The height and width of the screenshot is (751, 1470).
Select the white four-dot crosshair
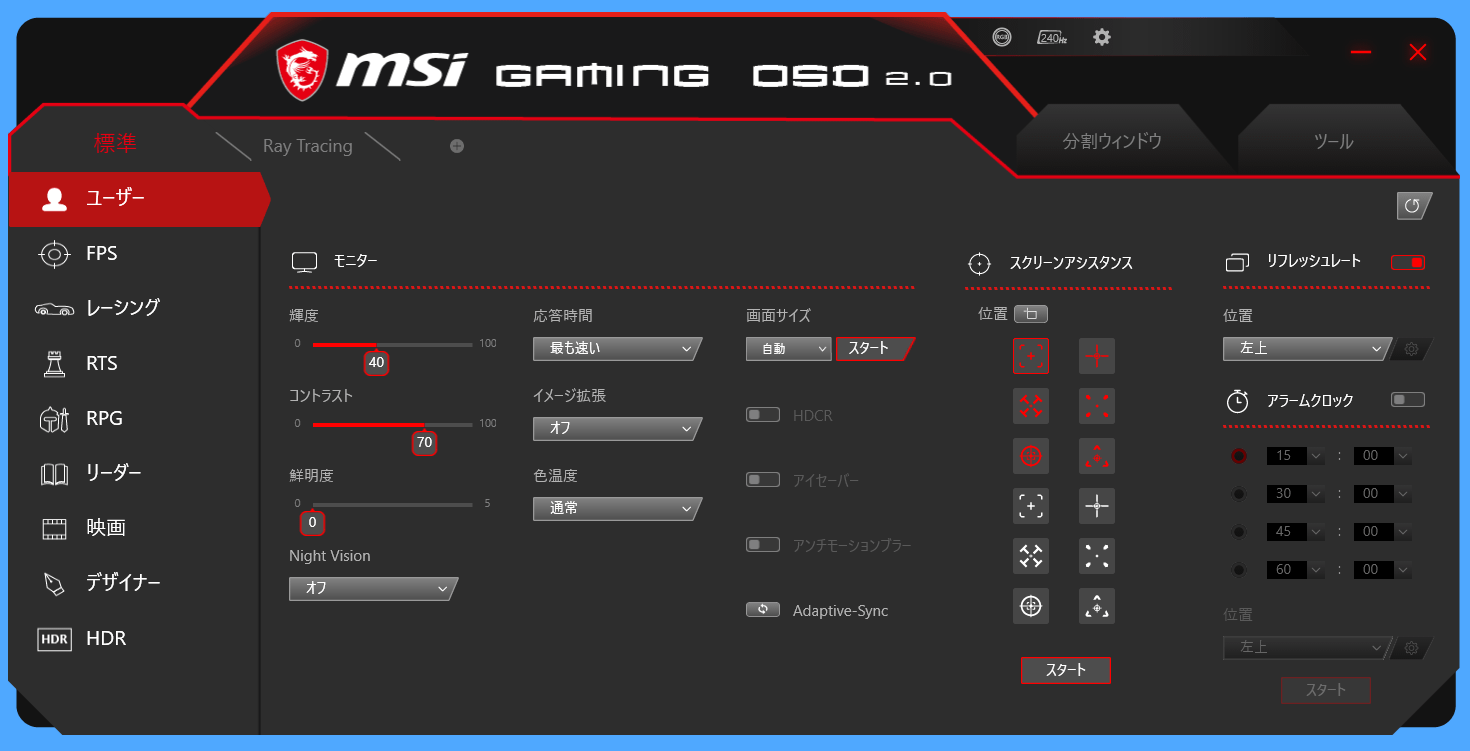(1097, 556)
